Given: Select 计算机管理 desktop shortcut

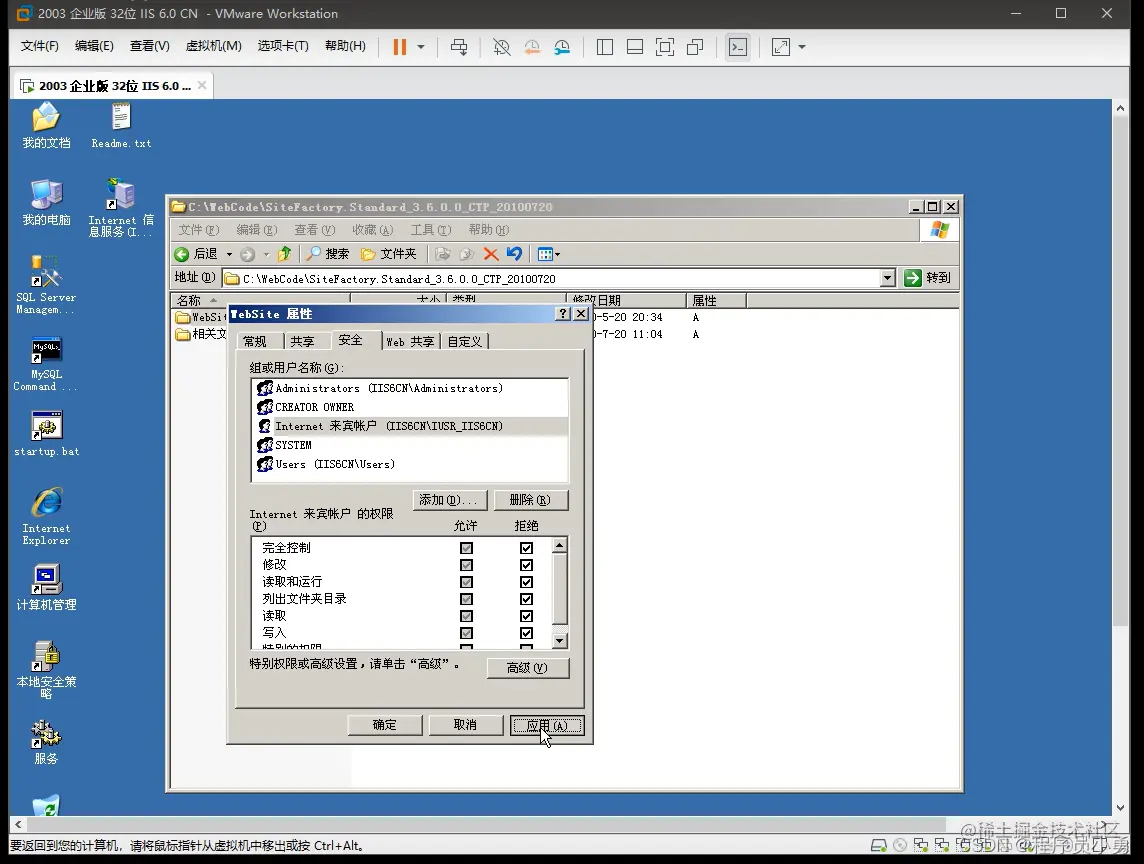Looking at the screenshot, I should pos(46,588).
